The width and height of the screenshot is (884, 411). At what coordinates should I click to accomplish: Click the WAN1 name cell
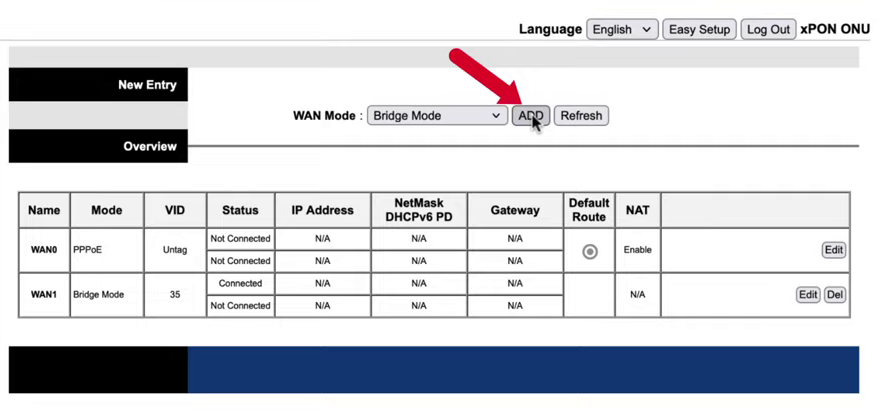point(44,295)
